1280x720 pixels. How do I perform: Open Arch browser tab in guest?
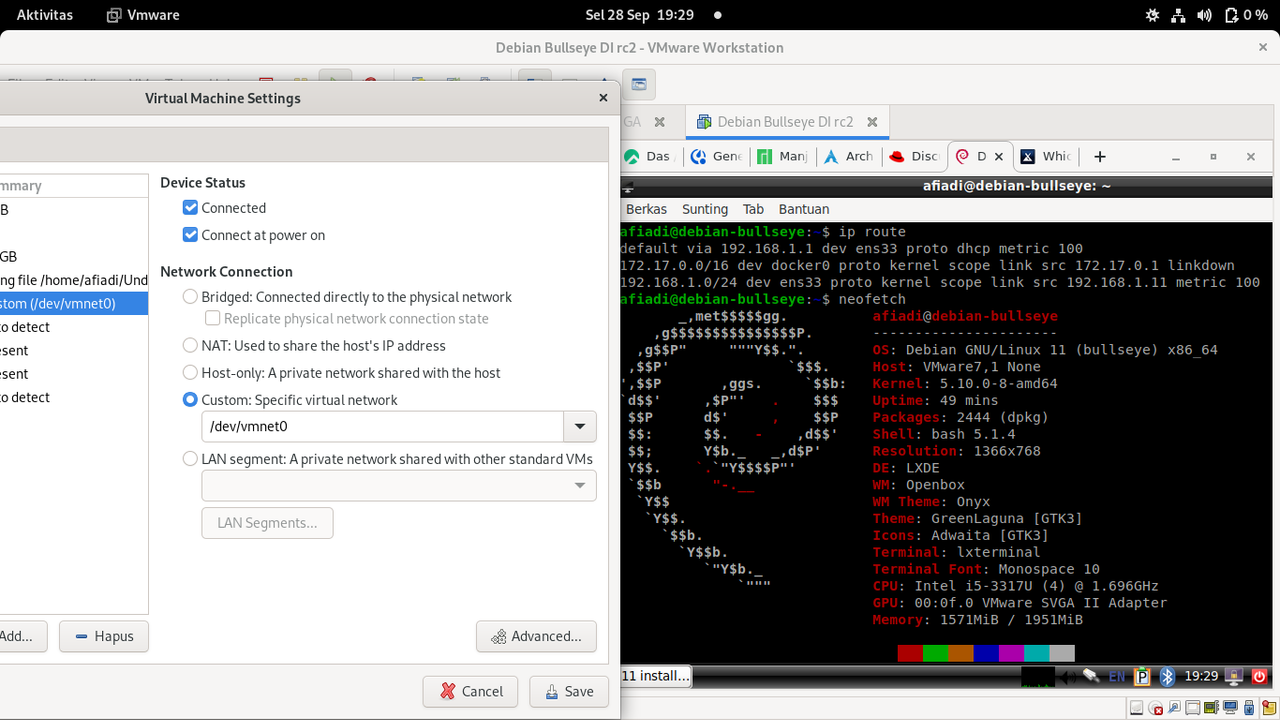[848, 156]
